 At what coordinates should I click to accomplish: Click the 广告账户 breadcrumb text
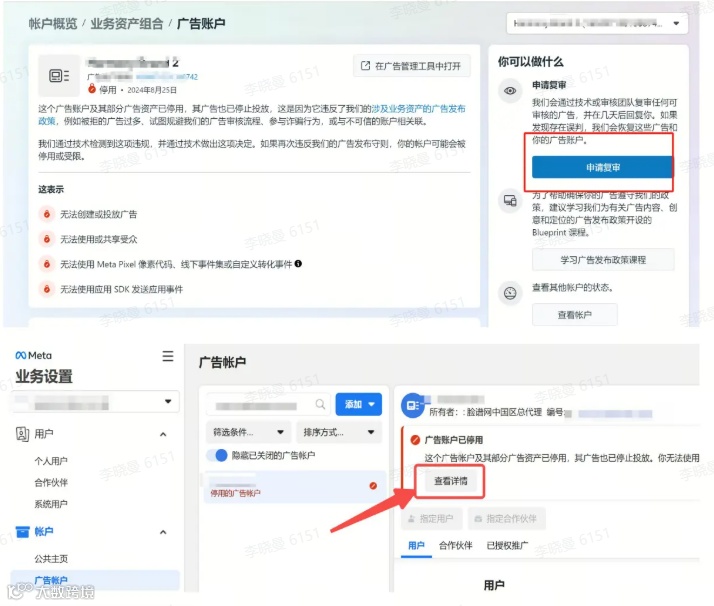201,24
